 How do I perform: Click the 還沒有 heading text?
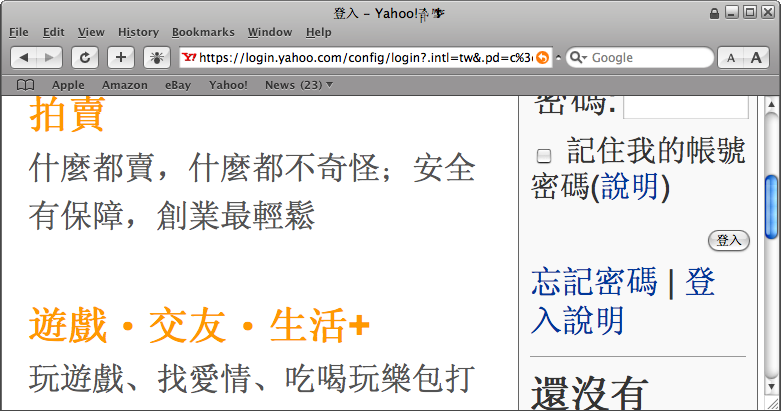click(590, 393)
